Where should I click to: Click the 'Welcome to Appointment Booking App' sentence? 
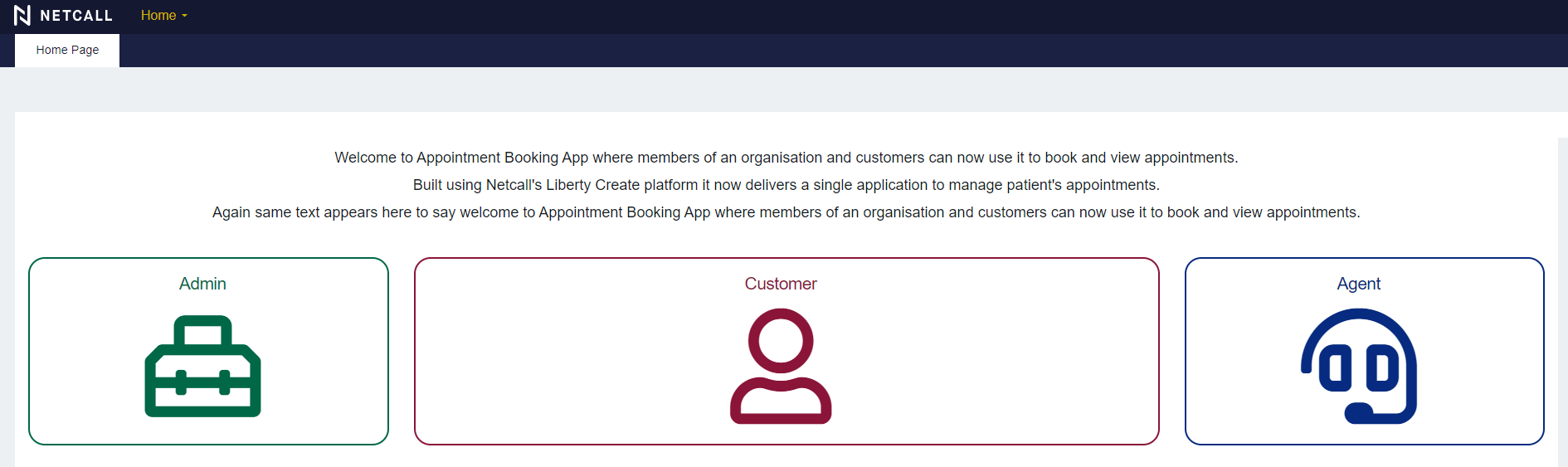coord(786,158)
